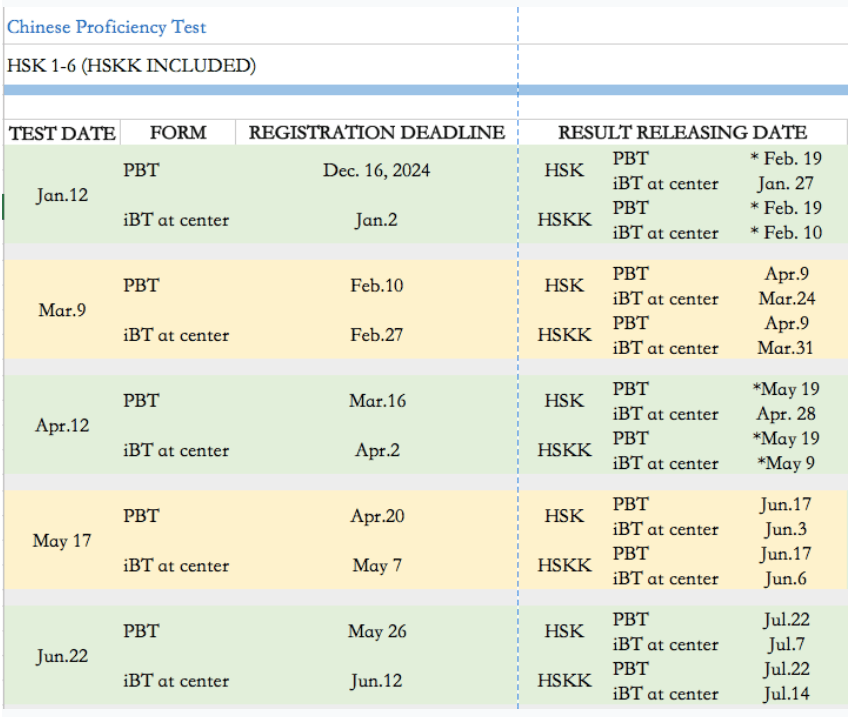This screenshot has width=851, height=717.
Task: Click the Jun.22 test date cell
Action: [62, 656]
